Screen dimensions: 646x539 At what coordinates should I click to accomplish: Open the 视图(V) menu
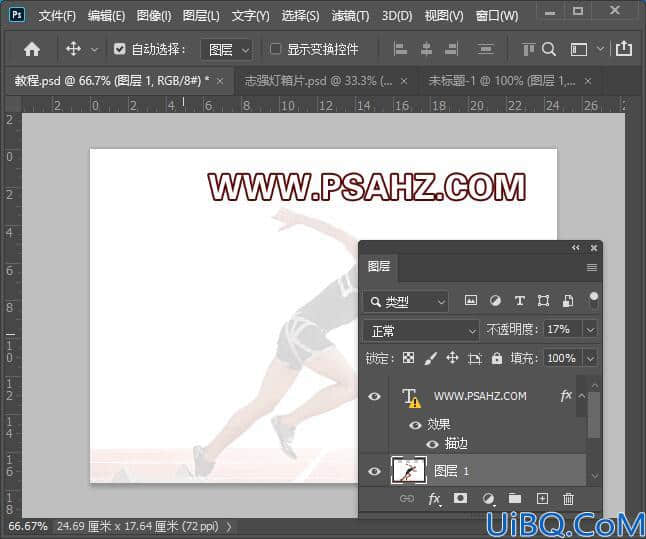[x=444, y=16]
